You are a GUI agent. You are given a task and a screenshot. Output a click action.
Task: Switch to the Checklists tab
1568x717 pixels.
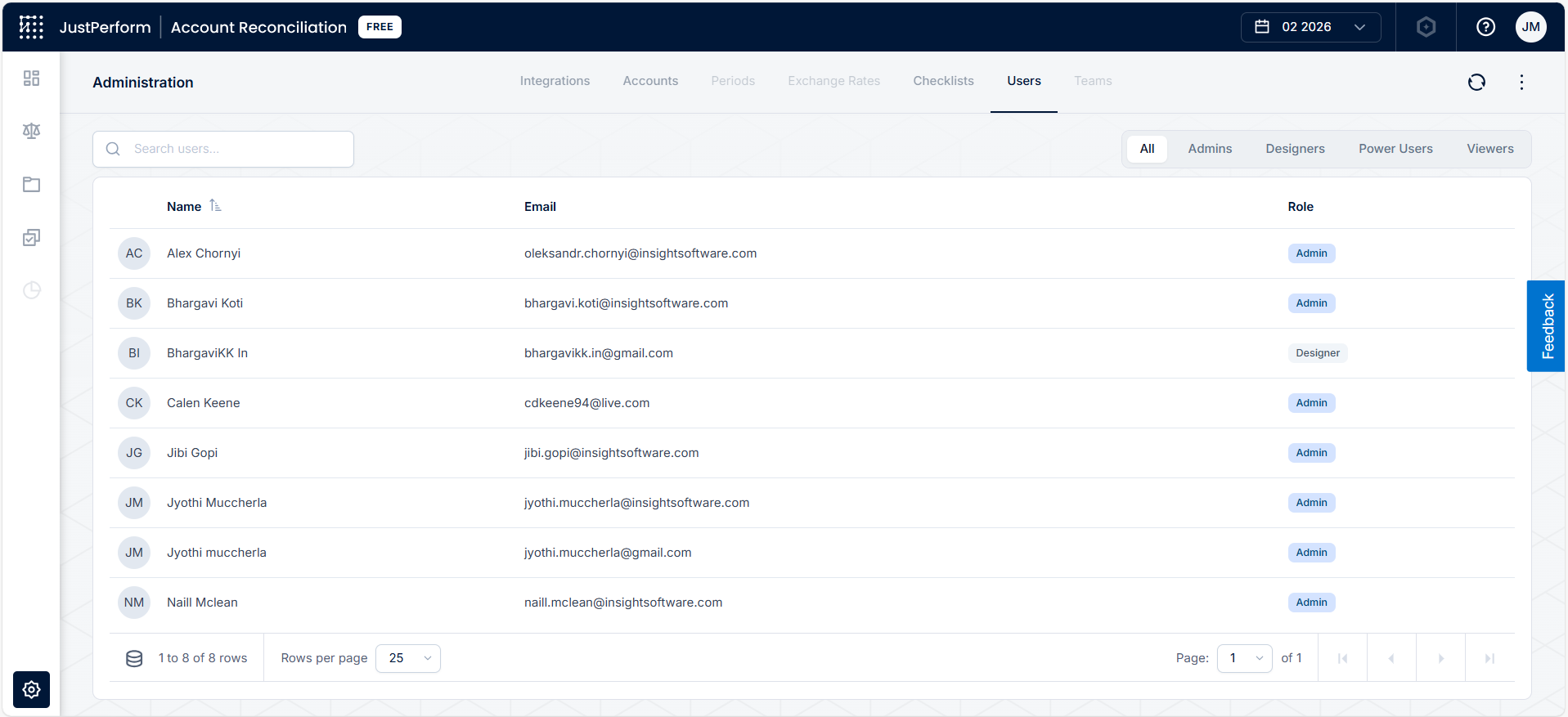pyautogui.click(x=943, y=81)
